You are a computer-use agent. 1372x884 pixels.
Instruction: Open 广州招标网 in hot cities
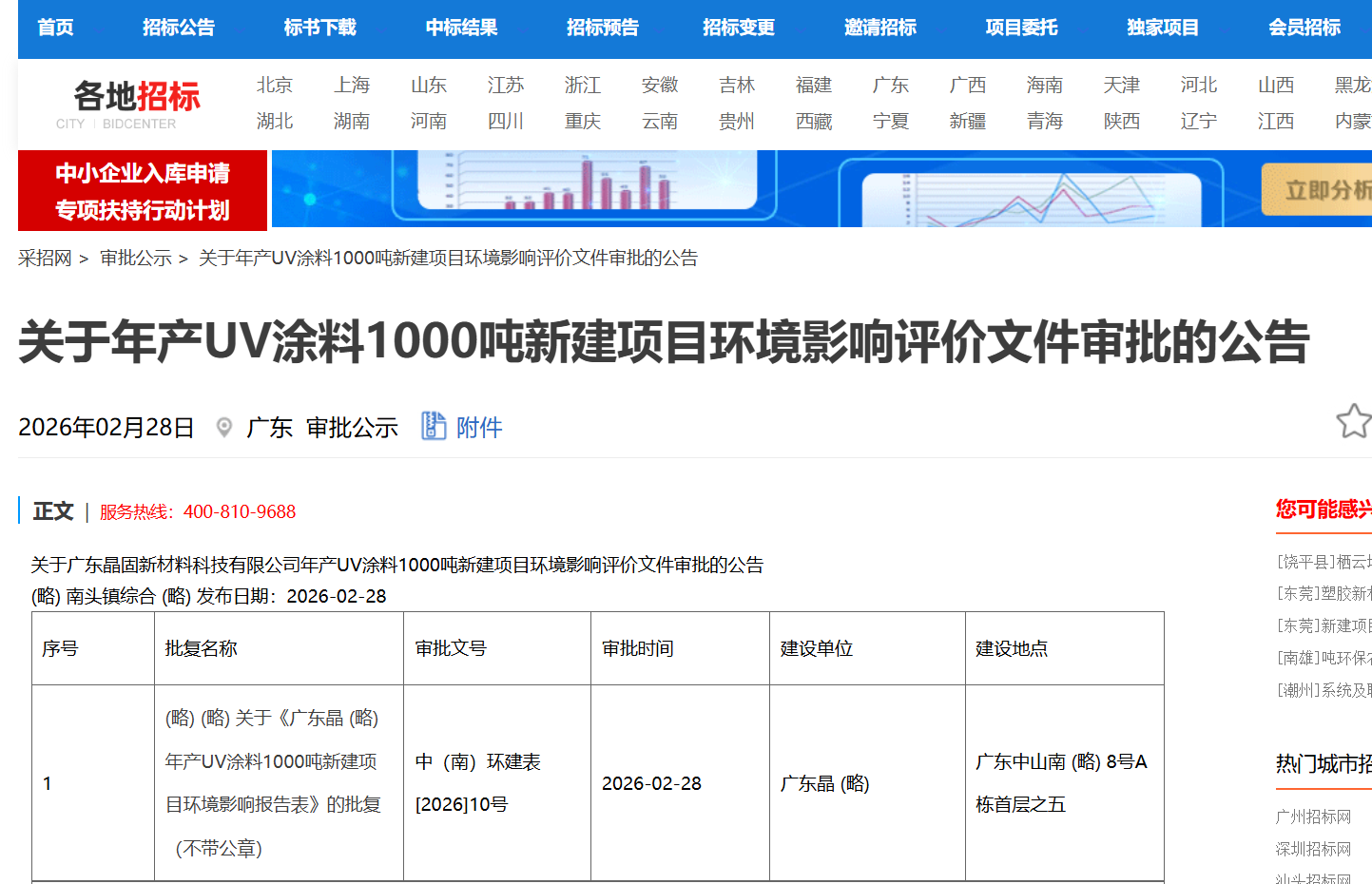pyautogui.click(x=1313, y=817)
